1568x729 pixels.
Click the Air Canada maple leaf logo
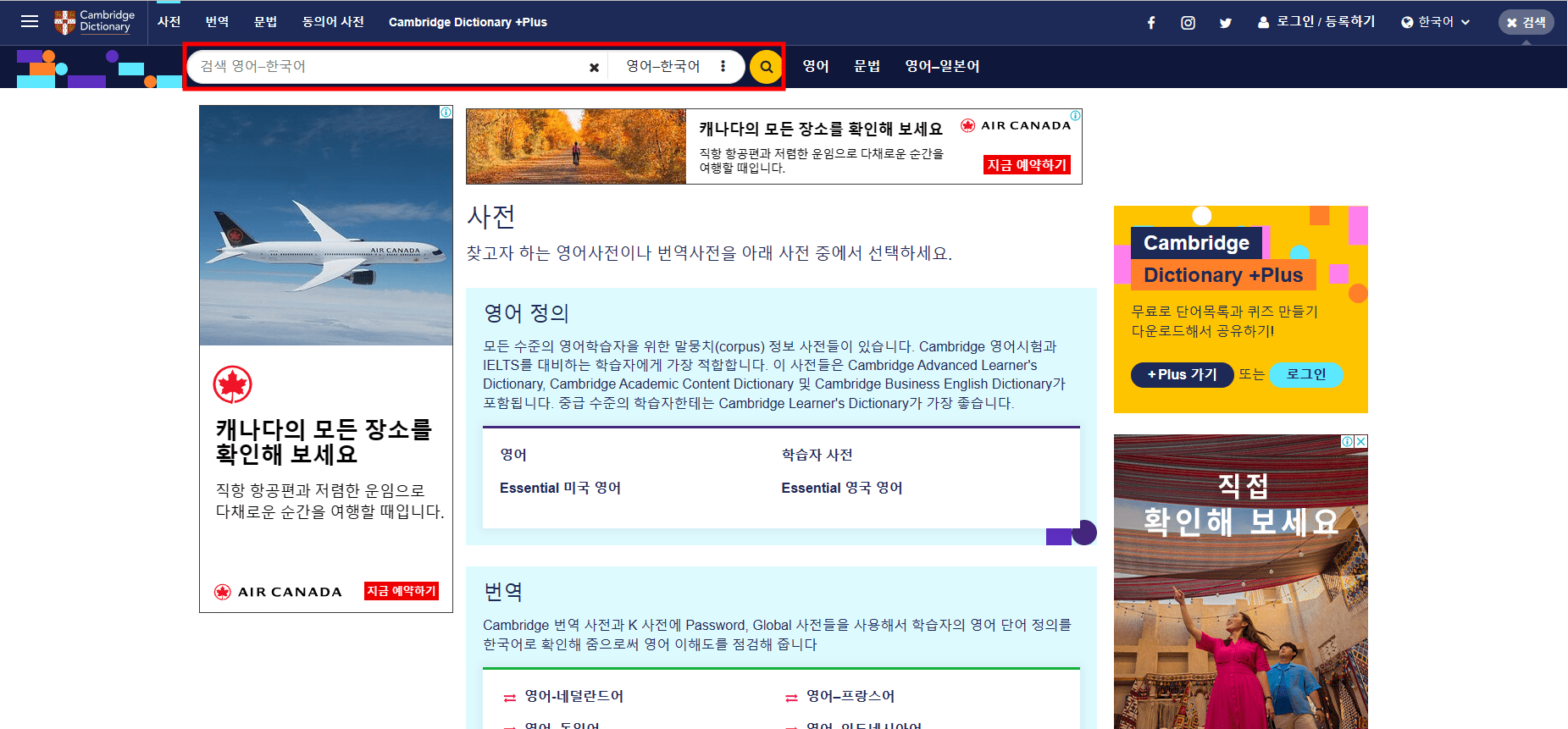pos(232,384)
